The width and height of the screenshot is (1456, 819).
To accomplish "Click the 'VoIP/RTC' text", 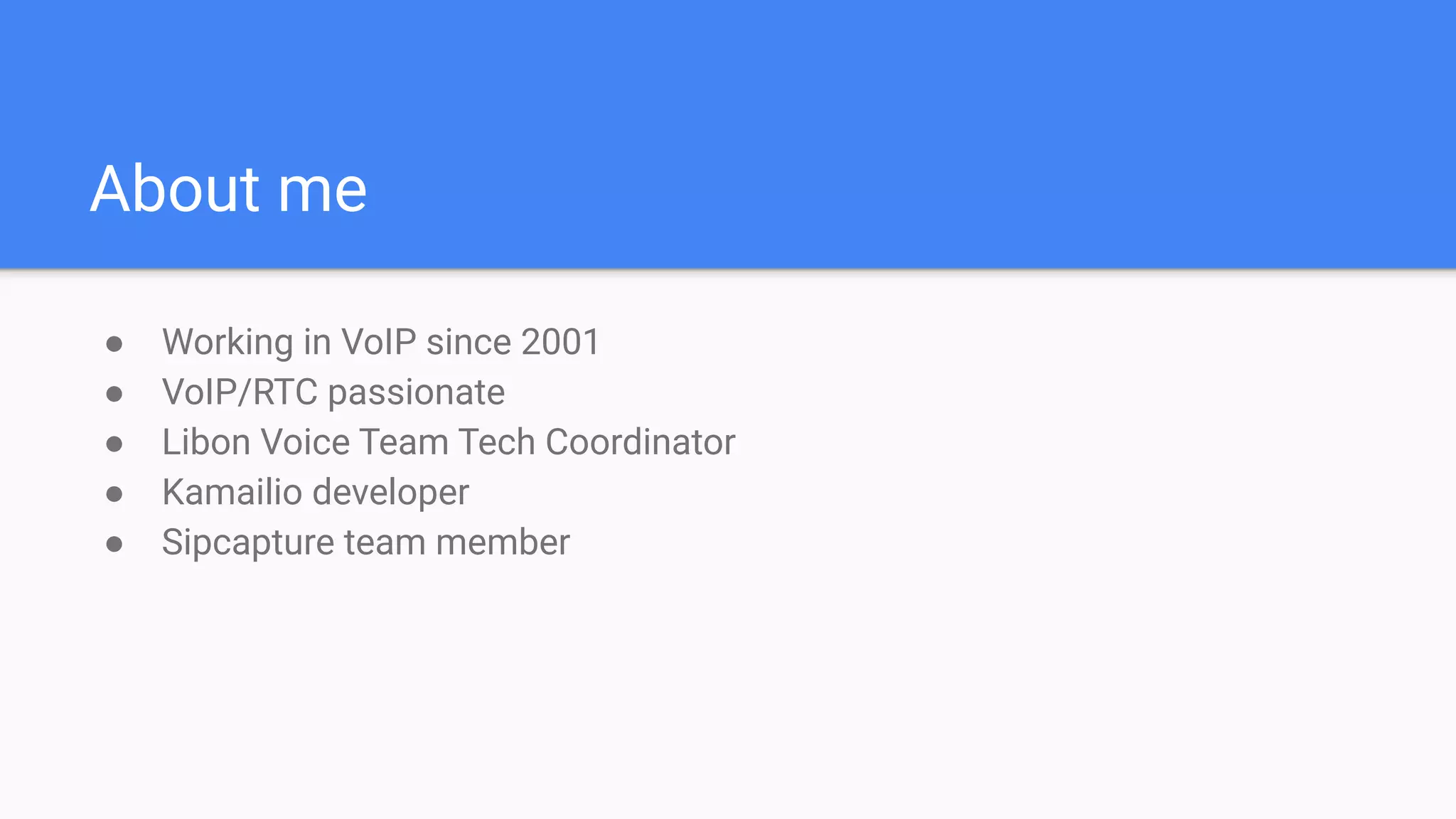I will [239, 392].
